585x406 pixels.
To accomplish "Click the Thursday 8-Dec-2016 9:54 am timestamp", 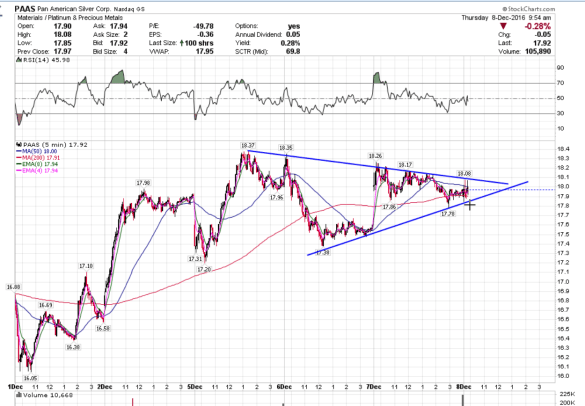I will [x=506, y=18].
